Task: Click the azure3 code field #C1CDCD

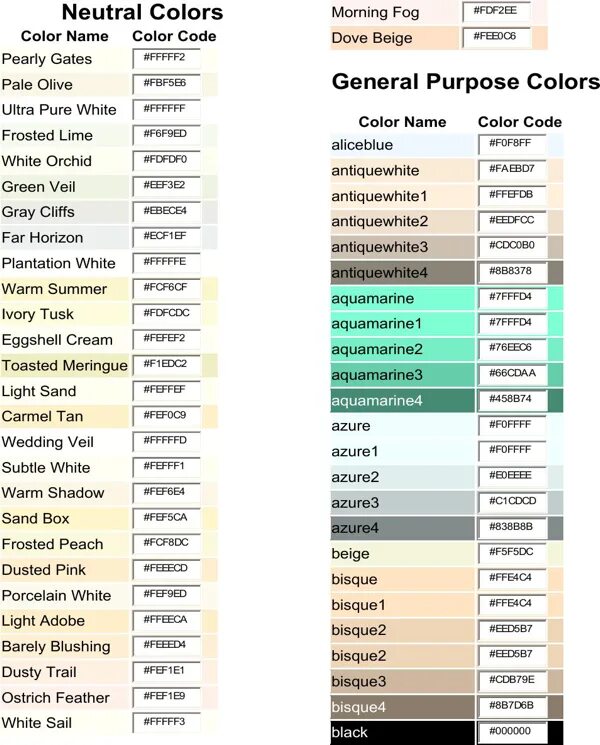Action: (512, 503)
